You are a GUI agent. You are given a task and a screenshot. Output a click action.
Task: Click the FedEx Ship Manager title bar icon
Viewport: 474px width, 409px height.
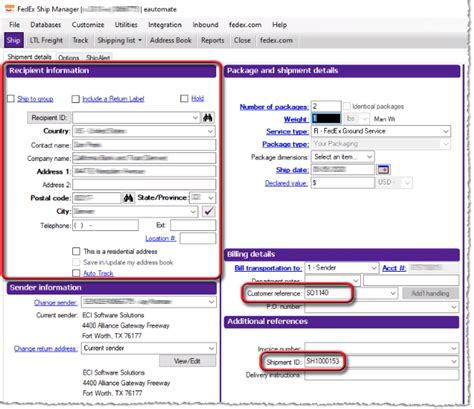point(10,9)
